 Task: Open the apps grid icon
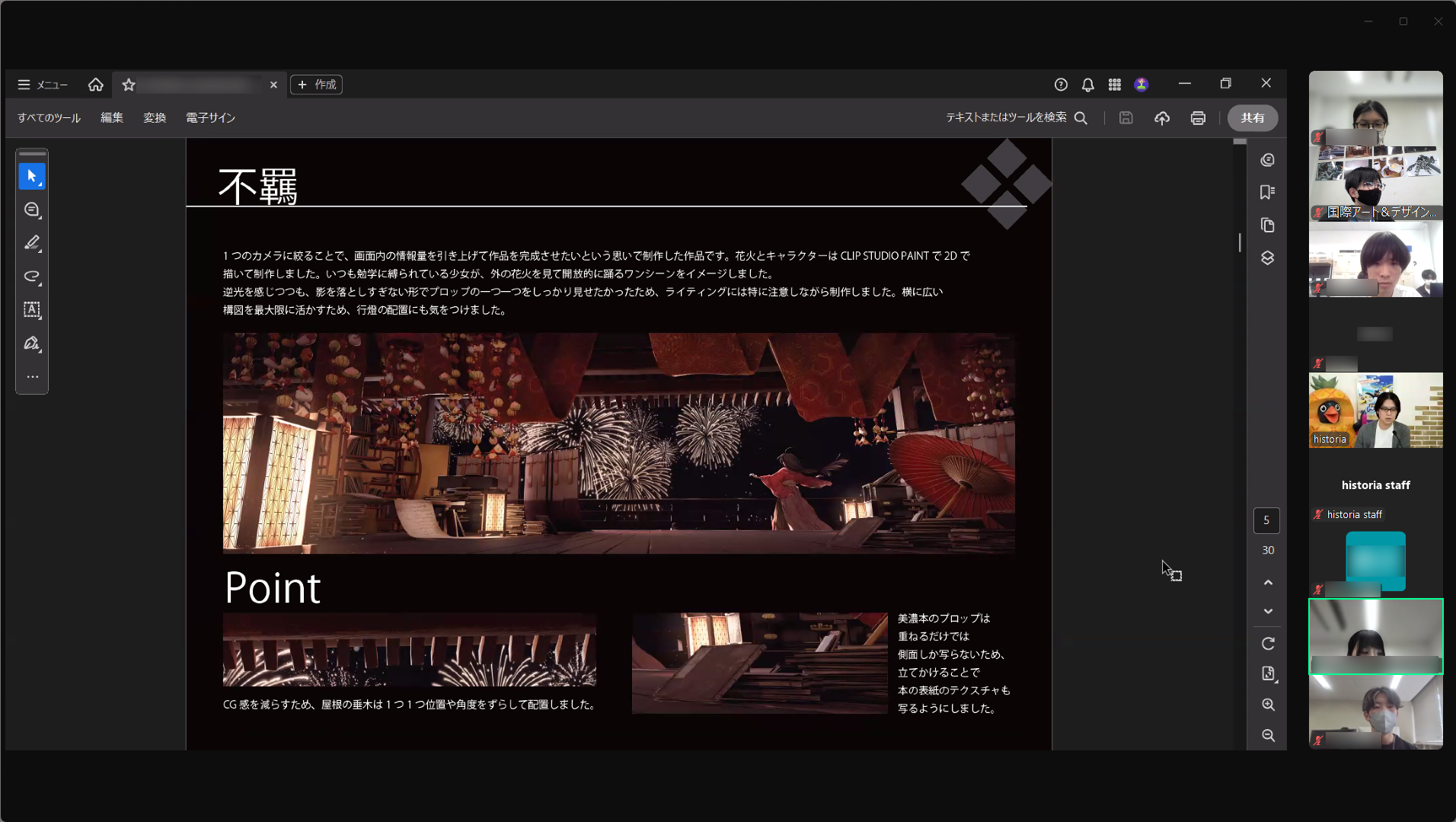pos(1114,85)
